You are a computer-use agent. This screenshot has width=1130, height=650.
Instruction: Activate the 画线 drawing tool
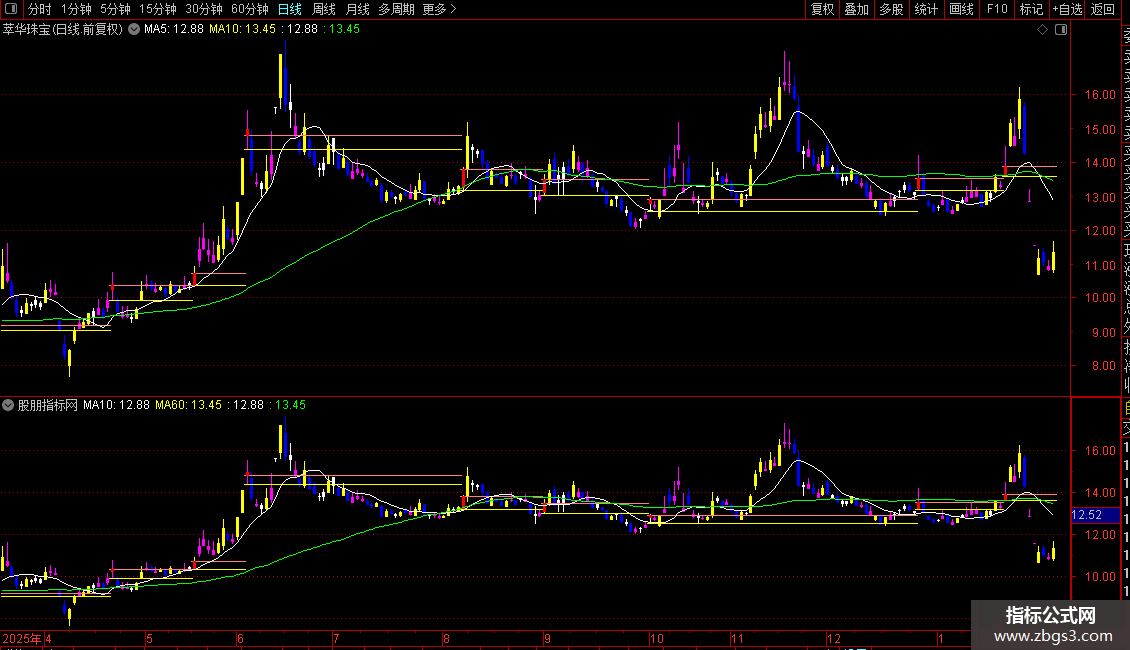961,9
